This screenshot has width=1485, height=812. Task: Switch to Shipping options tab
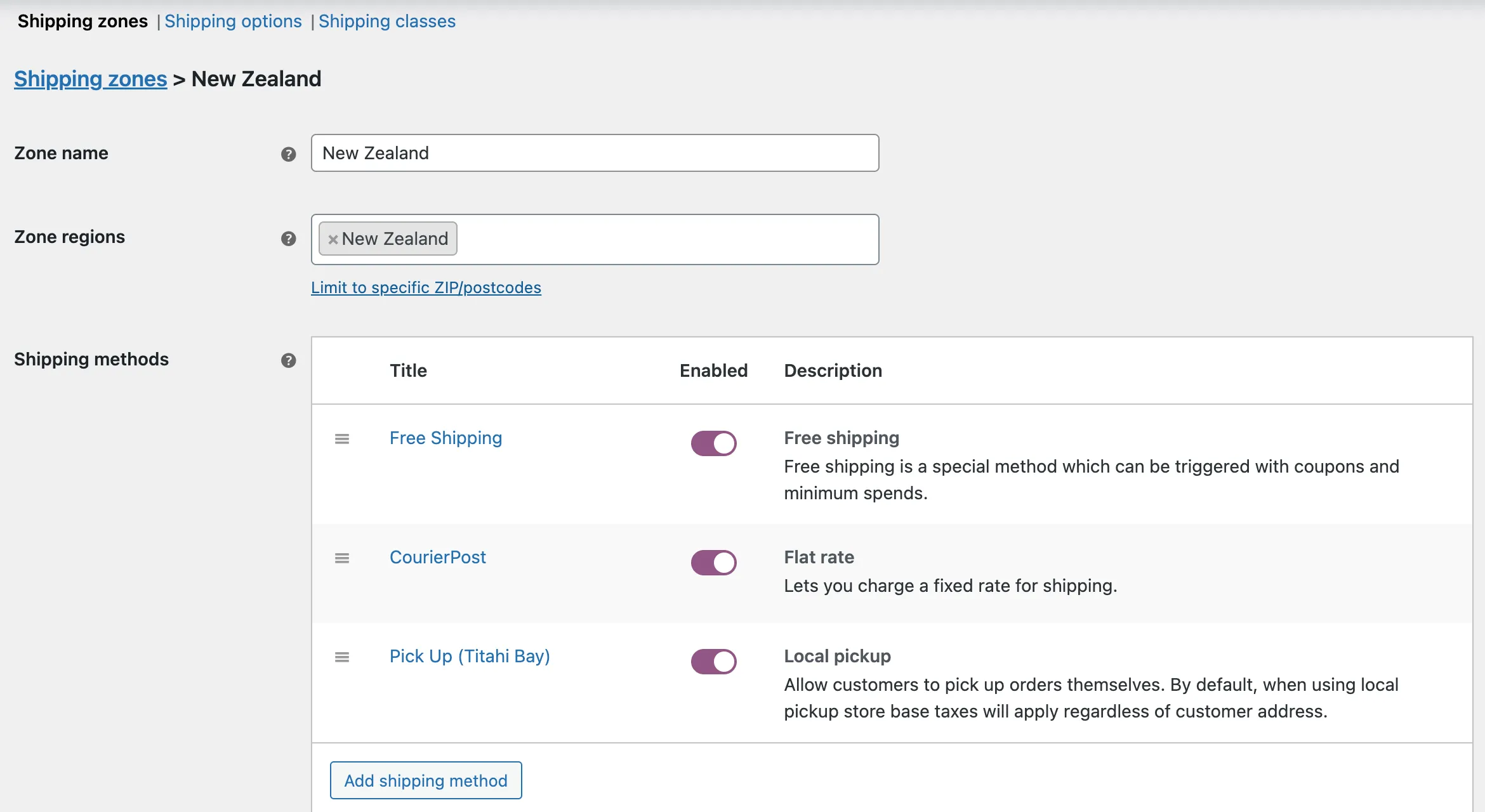(x=233, y=21)
